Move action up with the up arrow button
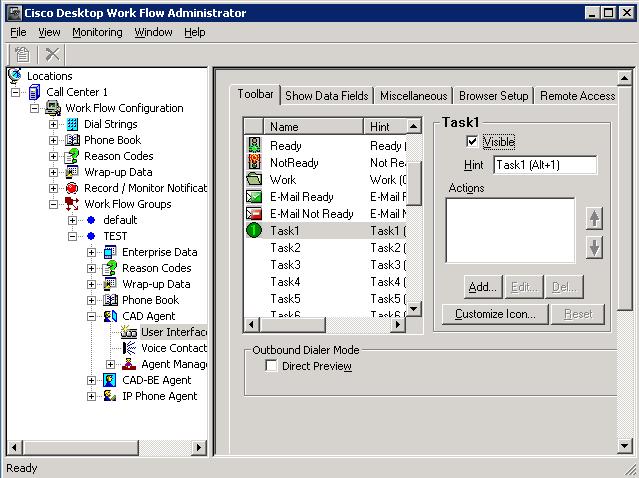The height and width of the screenshot is (478, 639). coord(594,219)
